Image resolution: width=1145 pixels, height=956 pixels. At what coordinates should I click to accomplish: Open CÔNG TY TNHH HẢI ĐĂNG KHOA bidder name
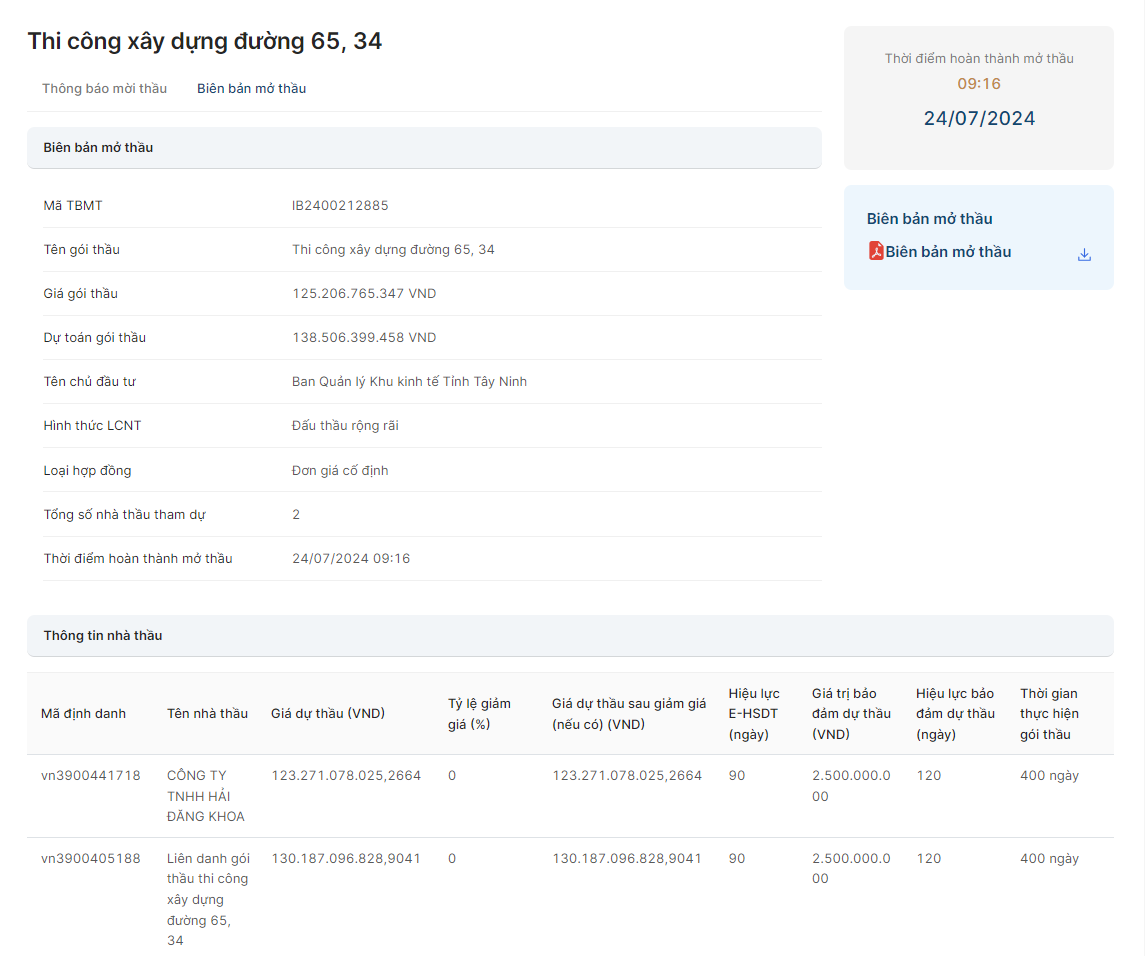pyautogui.click(x=206, y=796)
